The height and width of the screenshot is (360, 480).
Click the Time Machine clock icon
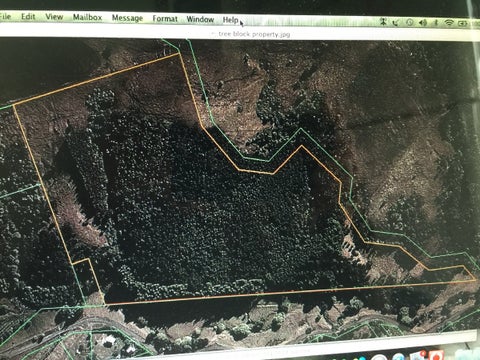click(410, 22)
